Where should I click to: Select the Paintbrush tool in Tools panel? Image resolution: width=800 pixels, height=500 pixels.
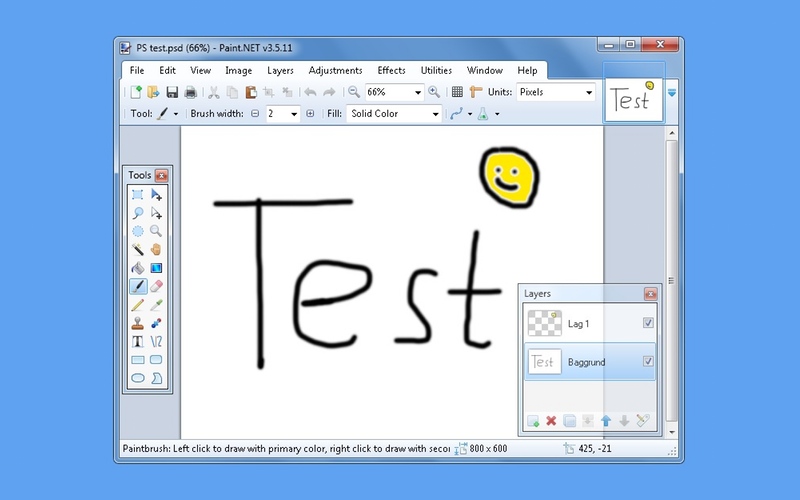coord(138,286)
